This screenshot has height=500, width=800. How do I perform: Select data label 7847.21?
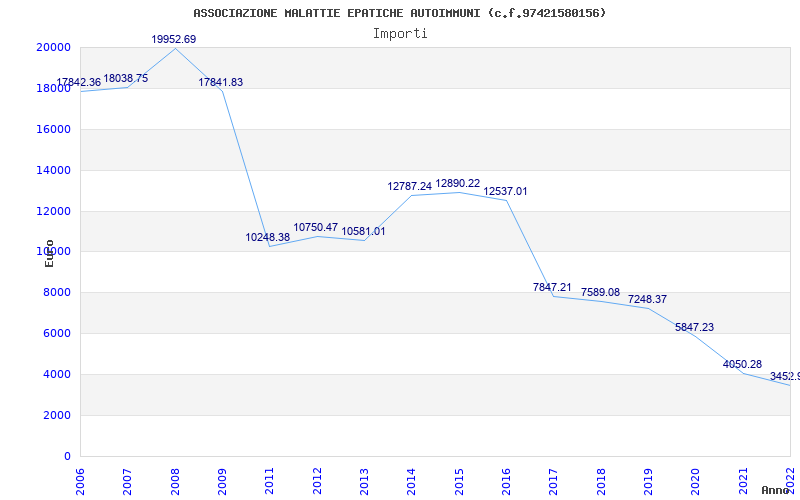(x=552, y=287)
